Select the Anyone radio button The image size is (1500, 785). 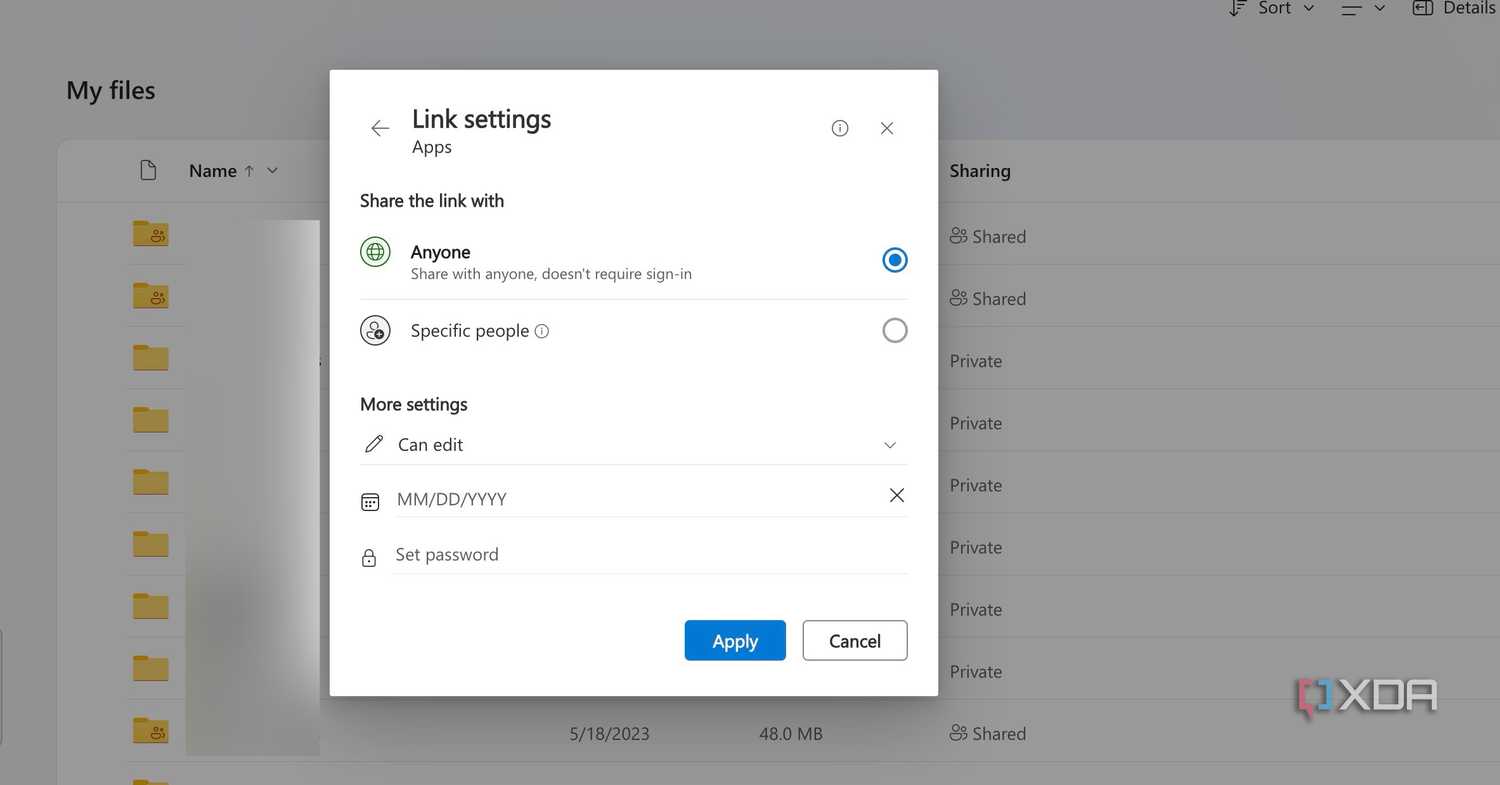[895, 260]
